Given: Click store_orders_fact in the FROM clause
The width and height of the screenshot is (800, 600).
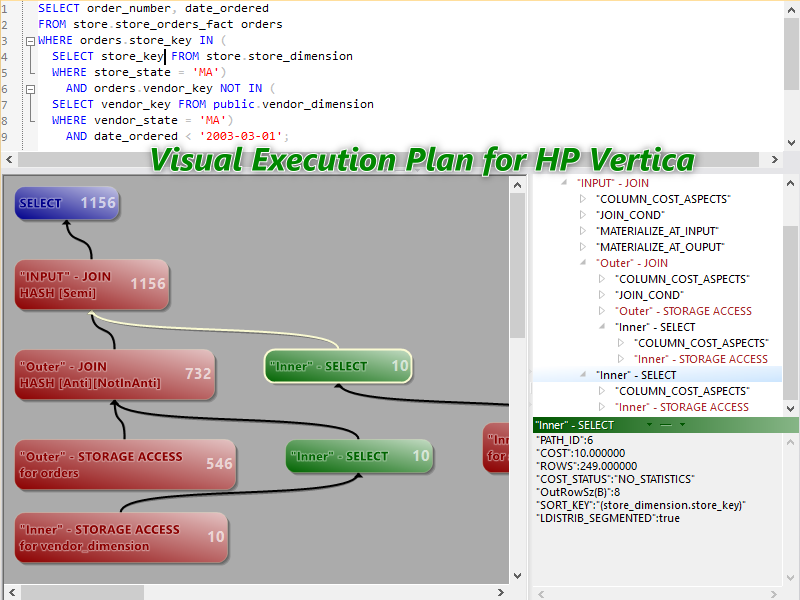Looking at the screenshot, I should pos(174,24).
